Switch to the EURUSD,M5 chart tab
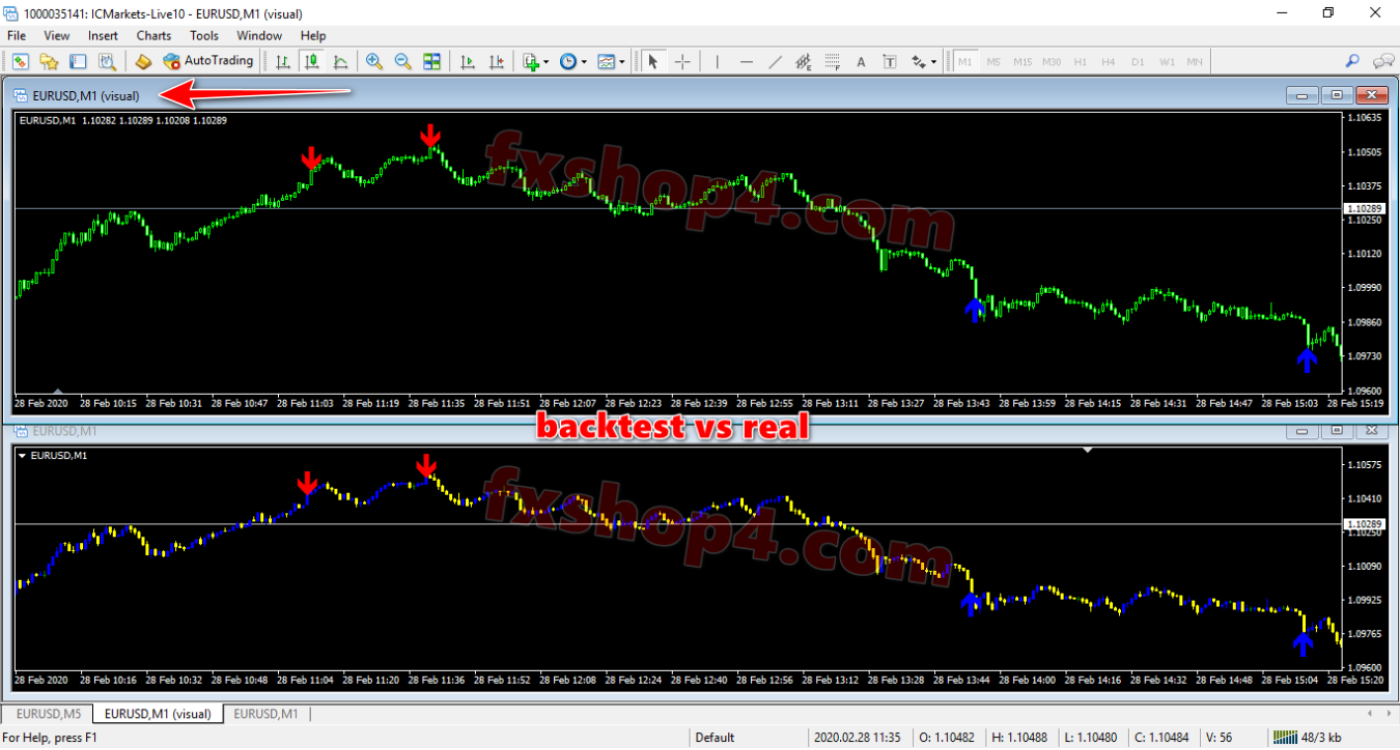The height and width of the screenshot is (750, 1400). tap(48, 714)
